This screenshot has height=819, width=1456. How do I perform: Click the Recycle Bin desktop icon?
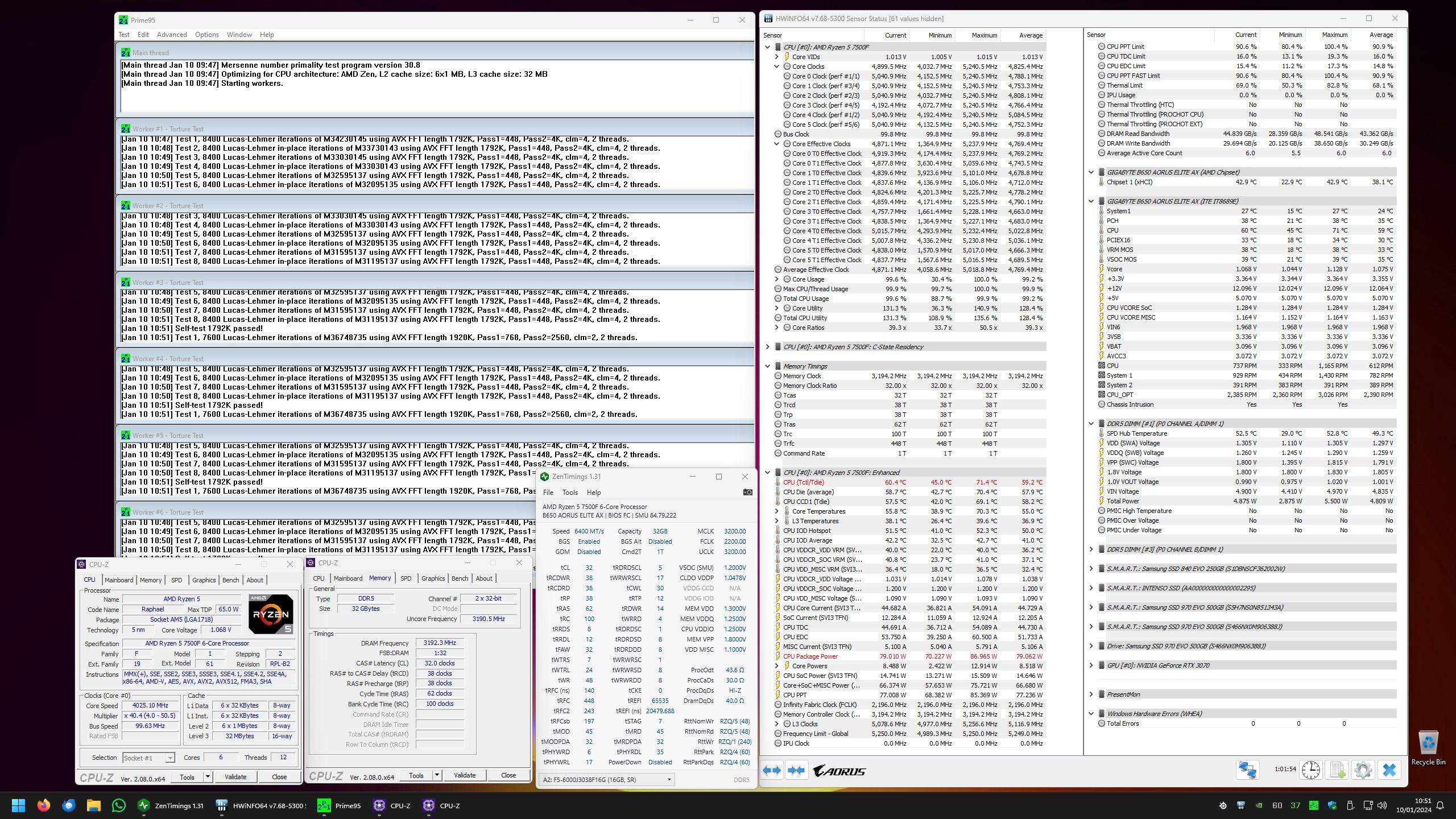click(1428, 748)
